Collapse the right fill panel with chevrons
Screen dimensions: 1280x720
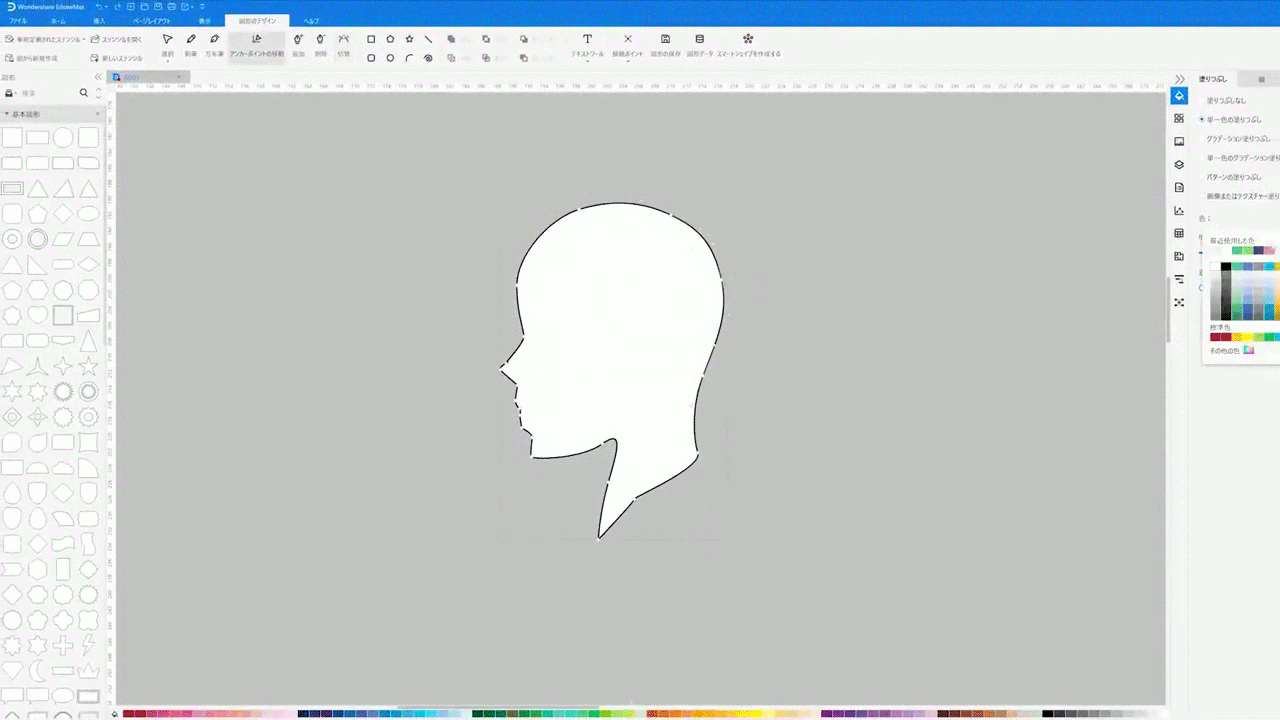pos(1179,79)
